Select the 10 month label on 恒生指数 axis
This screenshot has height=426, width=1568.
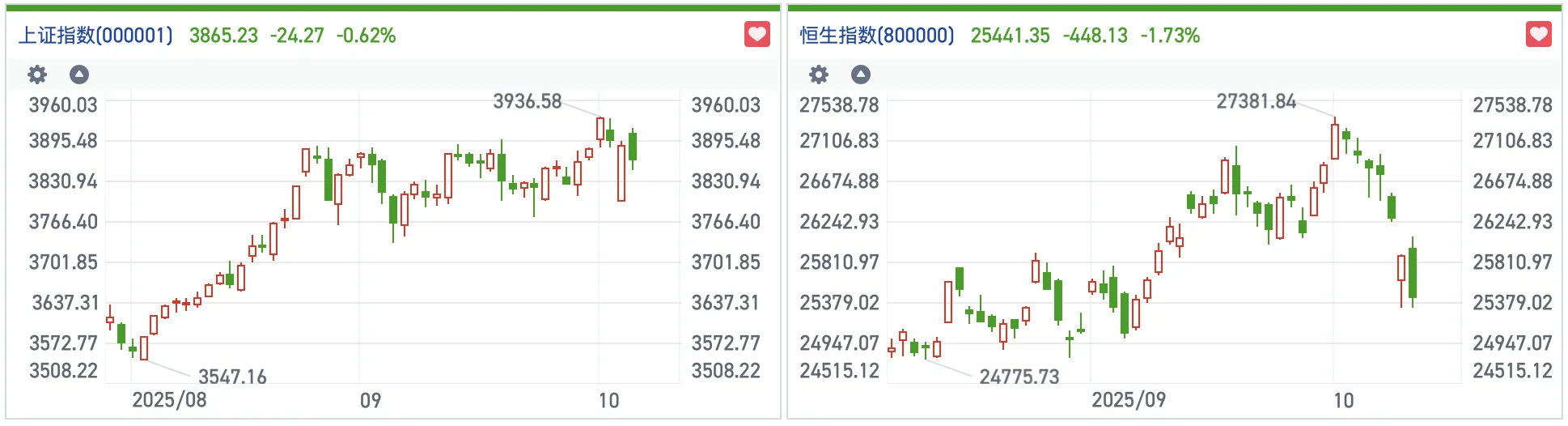pos(1343,401)
